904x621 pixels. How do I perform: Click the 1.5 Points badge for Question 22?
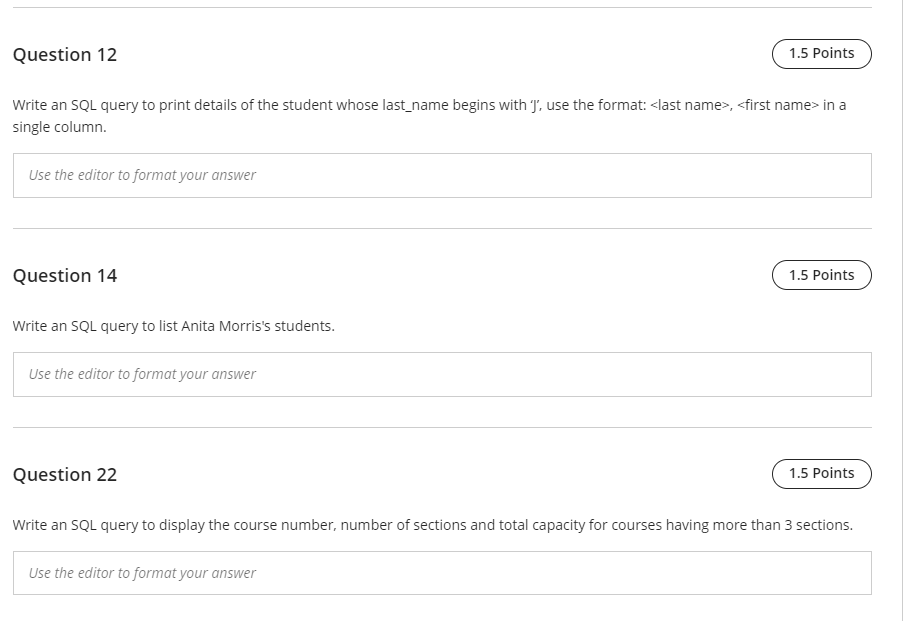821,473
